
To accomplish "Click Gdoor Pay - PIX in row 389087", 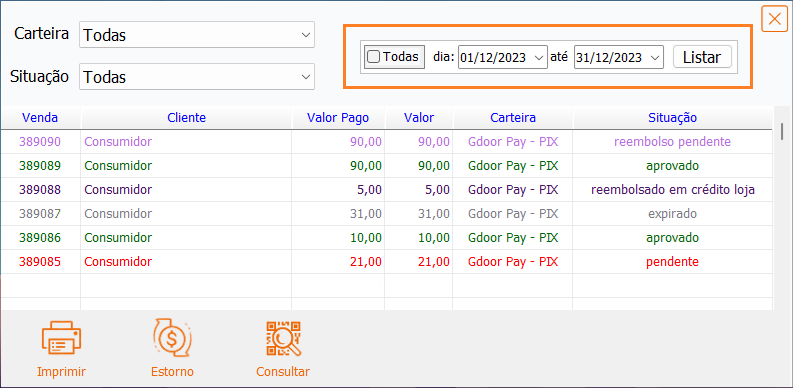I will click(513, 213).
